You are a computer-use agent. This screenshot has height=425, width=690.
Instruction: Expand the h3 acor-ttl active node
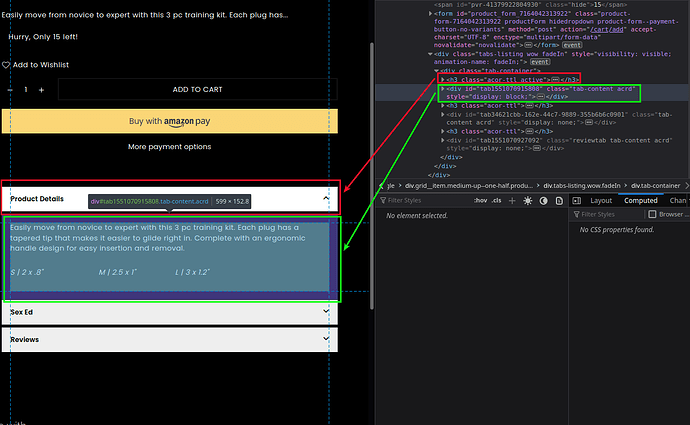click(444, 79)
